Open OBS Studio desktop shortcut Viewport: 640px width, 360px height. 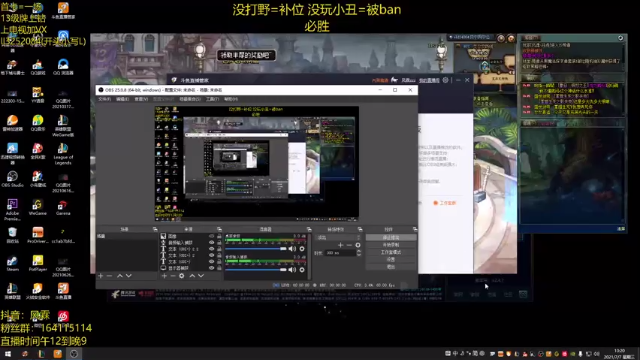pyautogui.click(x=12, y=179)
